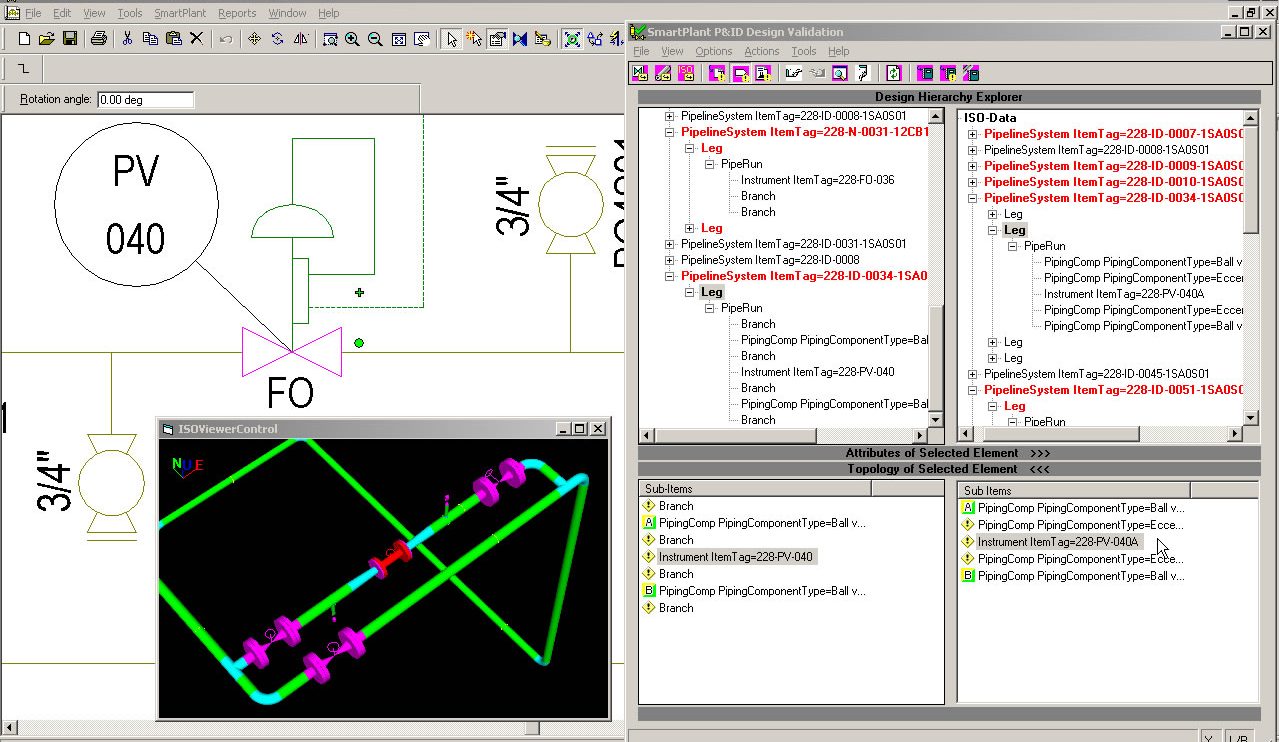The width and height of the screenshot is (1279, 742).
Task: Select item B Ball valve in right Sub Items list
Action: click(1081, 576)
